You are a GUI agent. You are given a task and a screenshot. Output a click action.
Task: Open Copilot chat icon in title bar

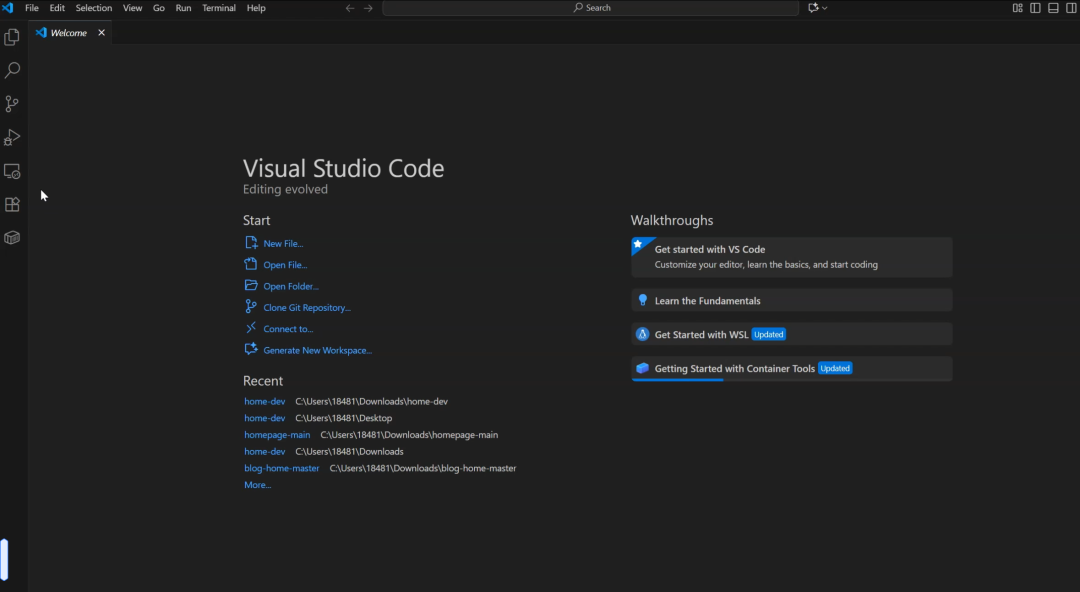[x=813, y=8]
